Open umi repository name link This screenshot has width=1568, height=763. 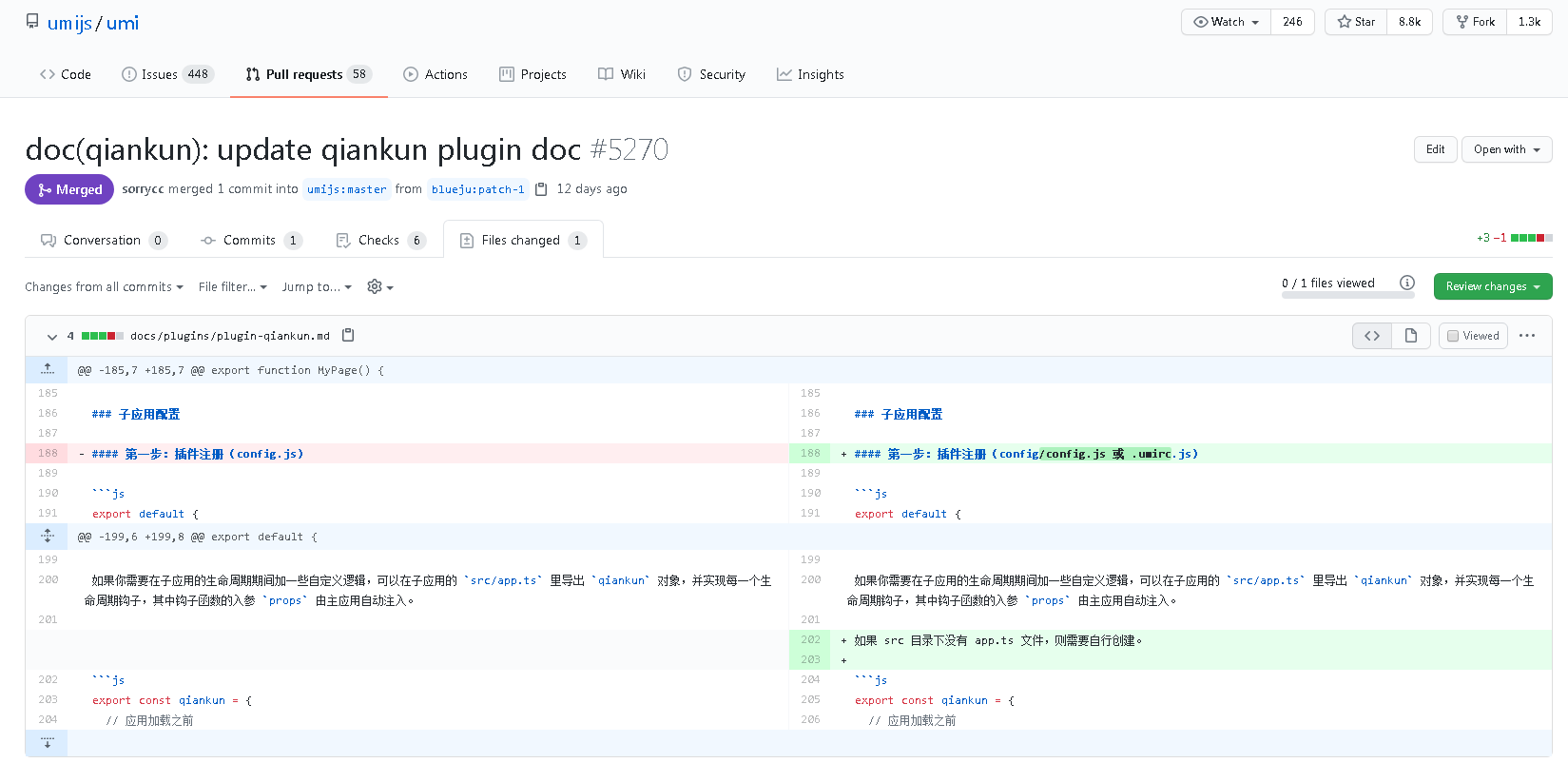[123, 23]
